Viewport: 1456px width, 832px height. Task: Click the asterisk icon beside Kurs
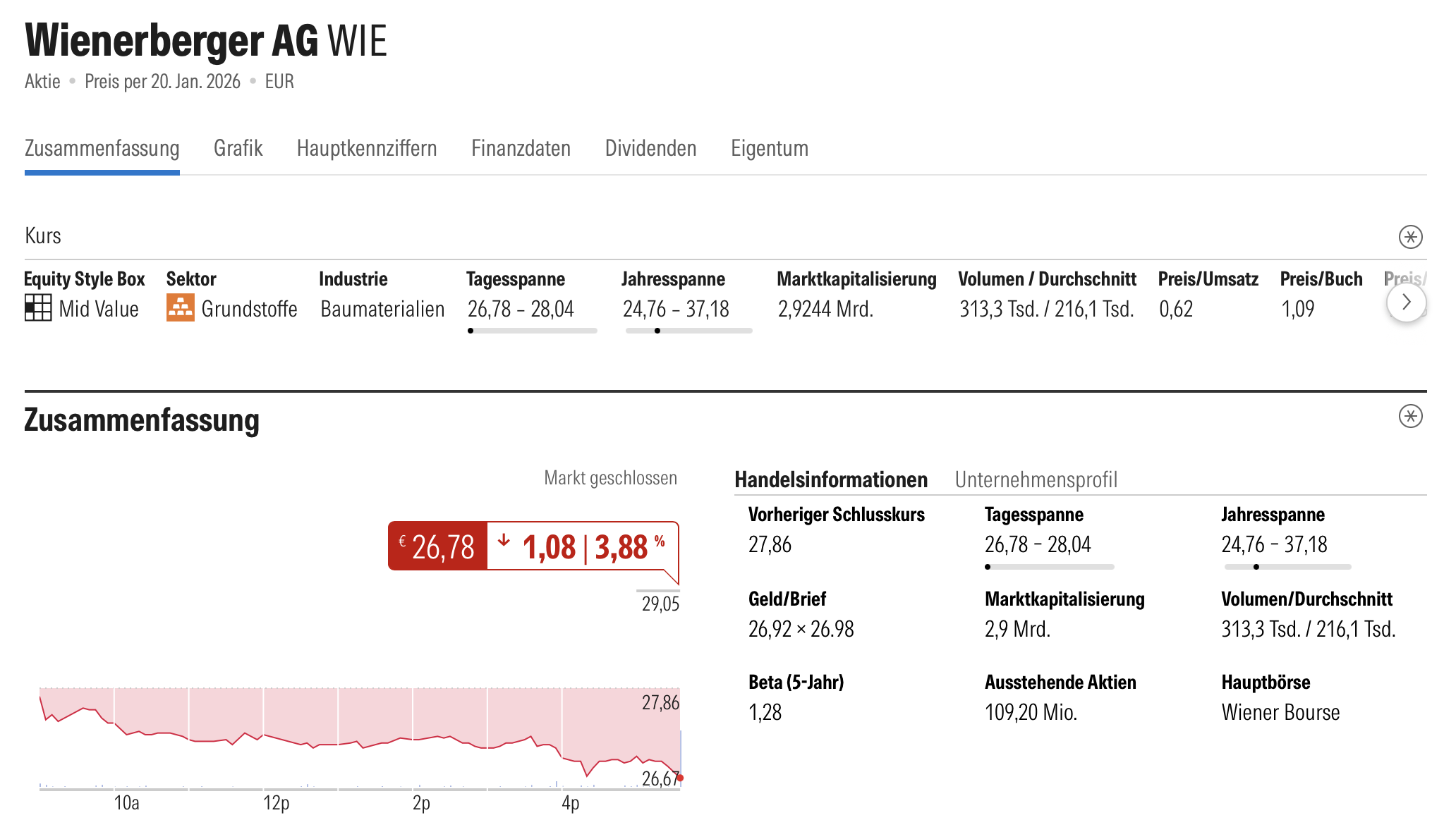click(x=1410, y=237)
